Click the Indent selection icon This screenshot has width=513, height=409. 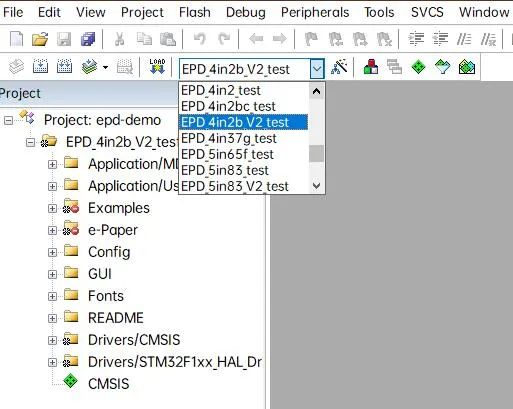[x=416, y=39]
